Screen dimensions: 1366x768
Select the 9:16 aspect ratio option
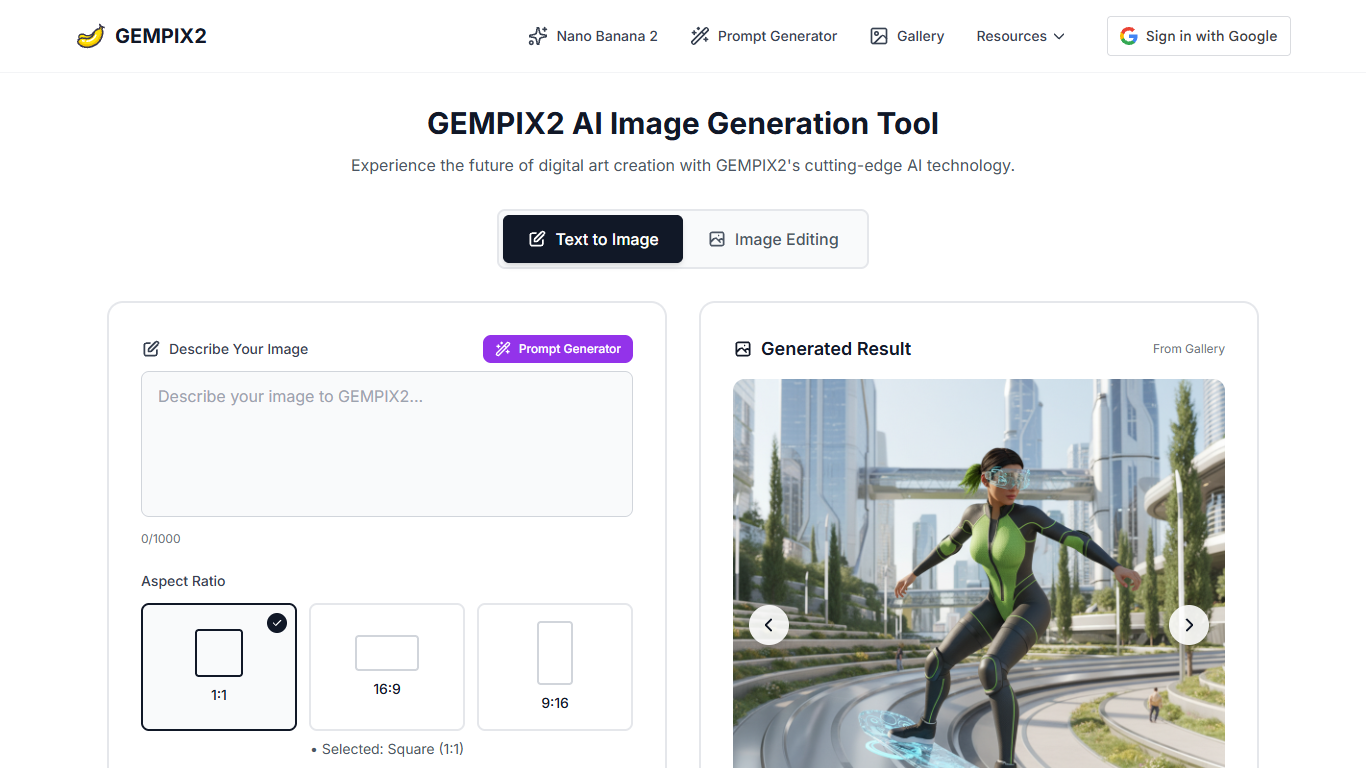coord(554,666)
